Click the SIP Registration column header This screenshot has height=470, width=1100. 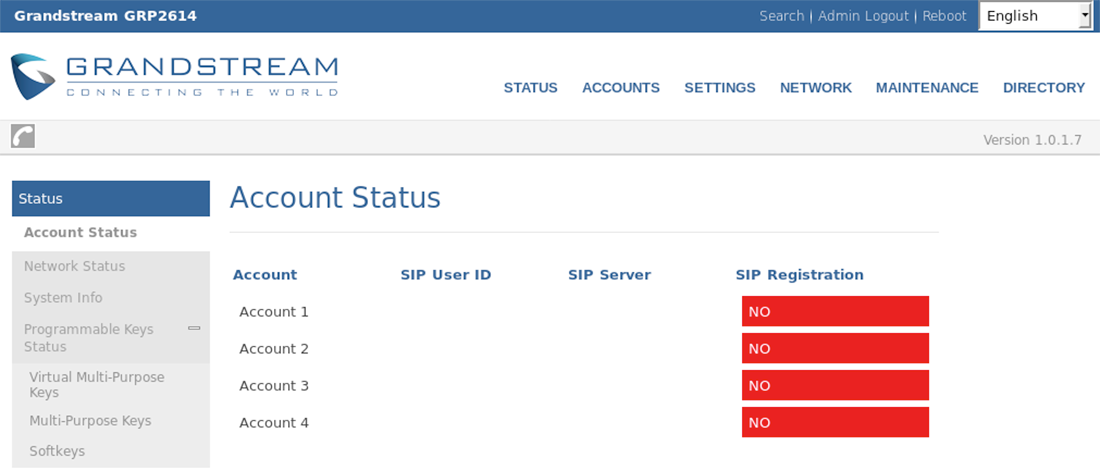800,275
